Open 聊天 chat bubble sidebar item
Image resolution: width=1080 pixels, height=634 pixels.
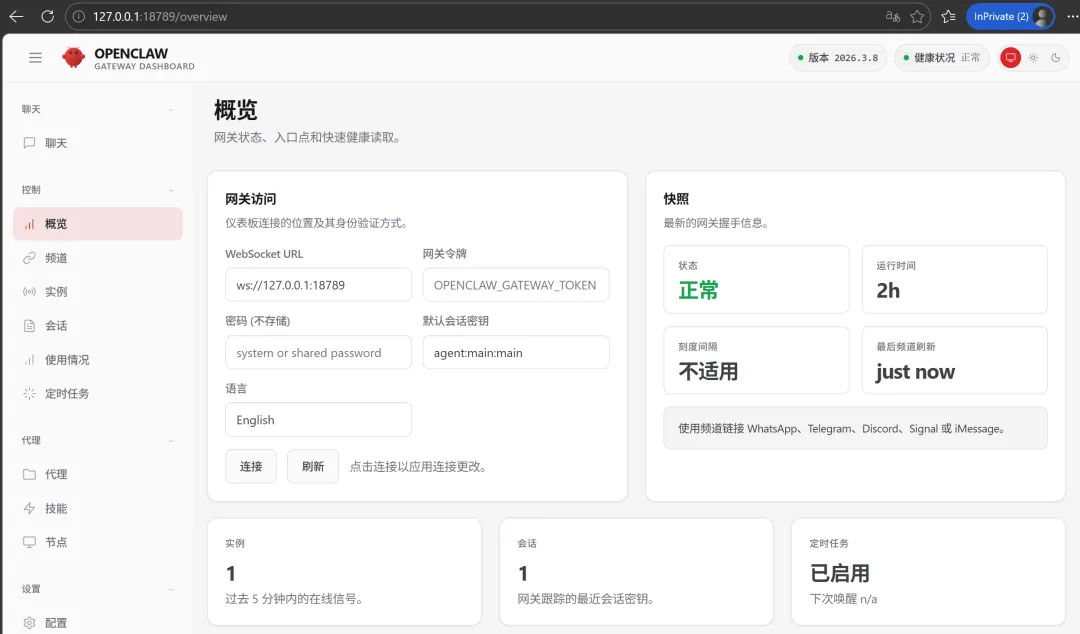pyautogui.click(x=98, y=143)
